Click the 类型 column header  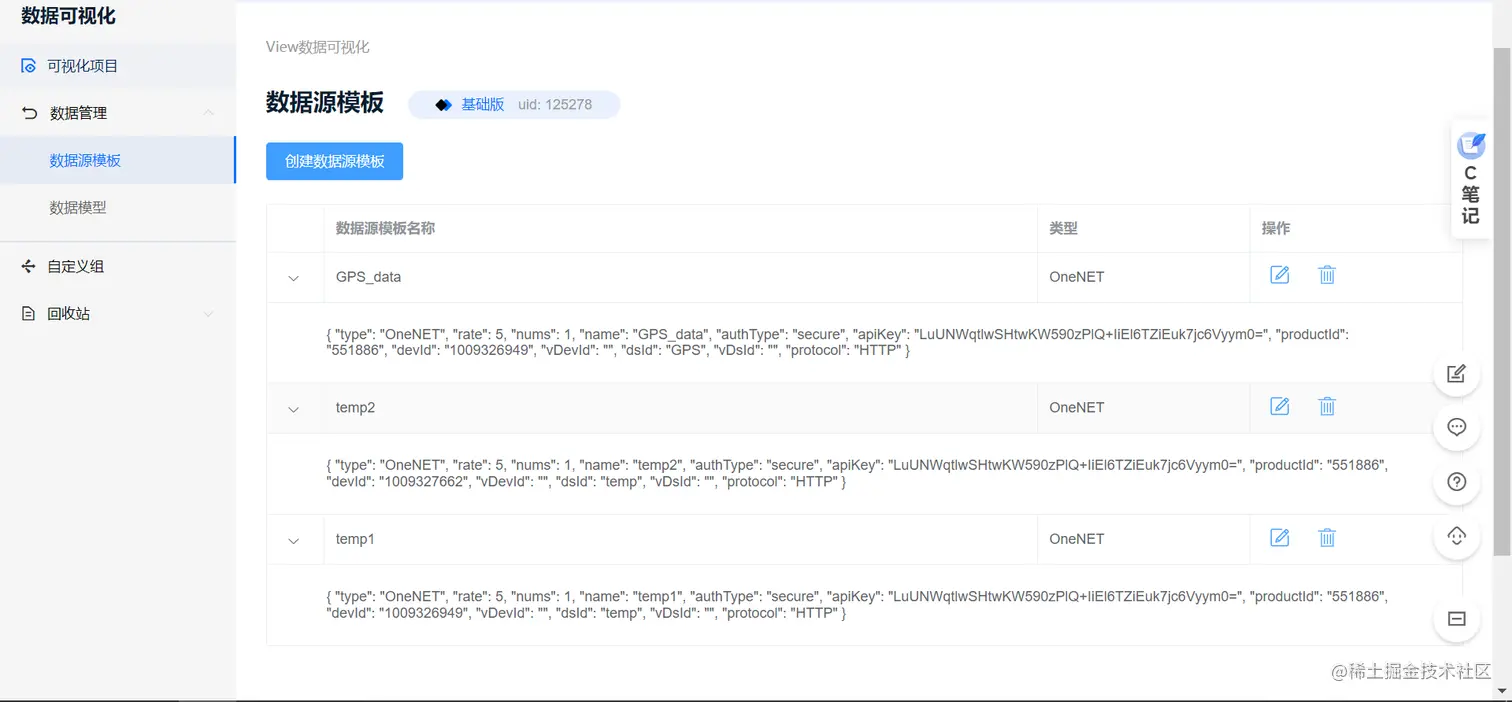tap(1063, 228)
